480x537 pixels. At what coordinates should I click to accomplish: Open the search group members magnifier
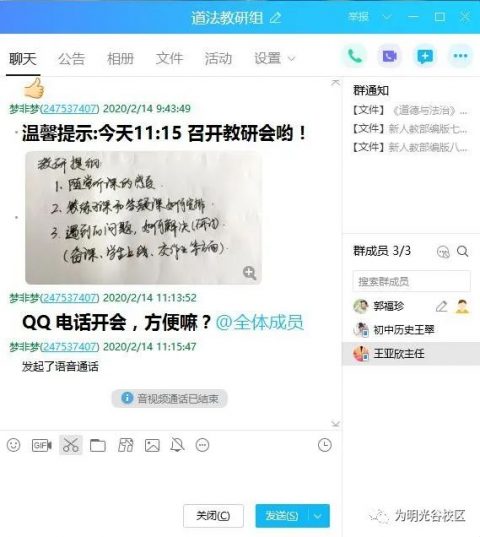[x=463, y=251]
